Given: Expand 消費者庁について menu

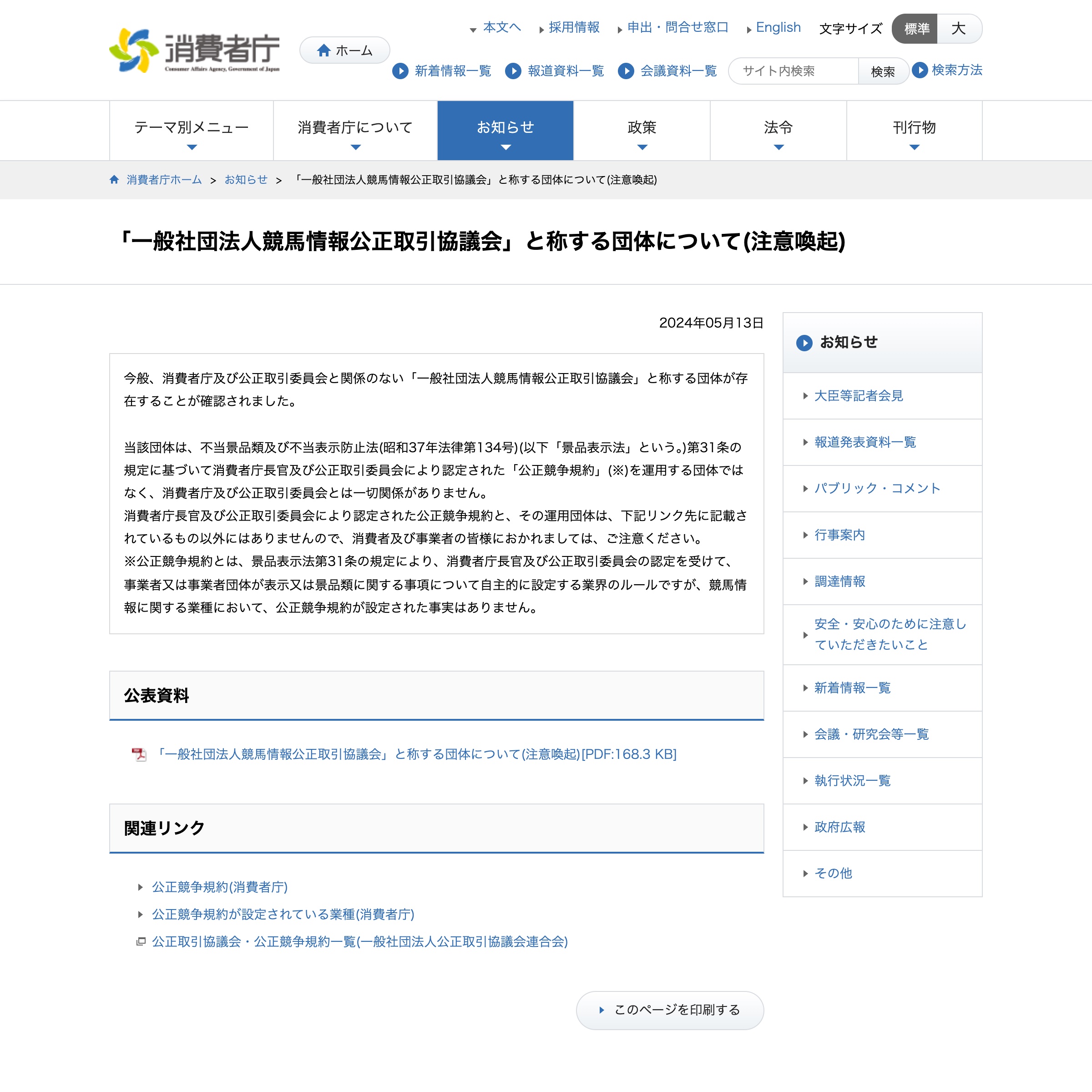Looking at the screenshot, I should (355, 131).
